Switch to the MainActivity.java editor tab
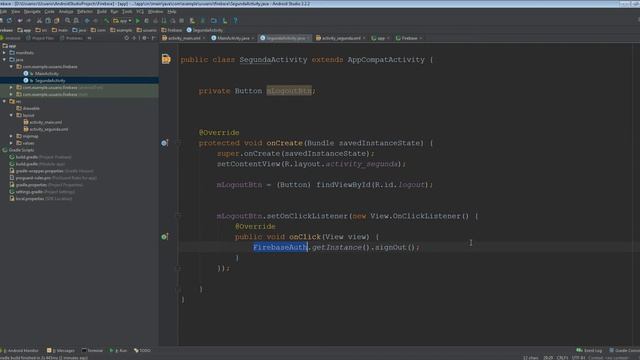 (233, 38)
